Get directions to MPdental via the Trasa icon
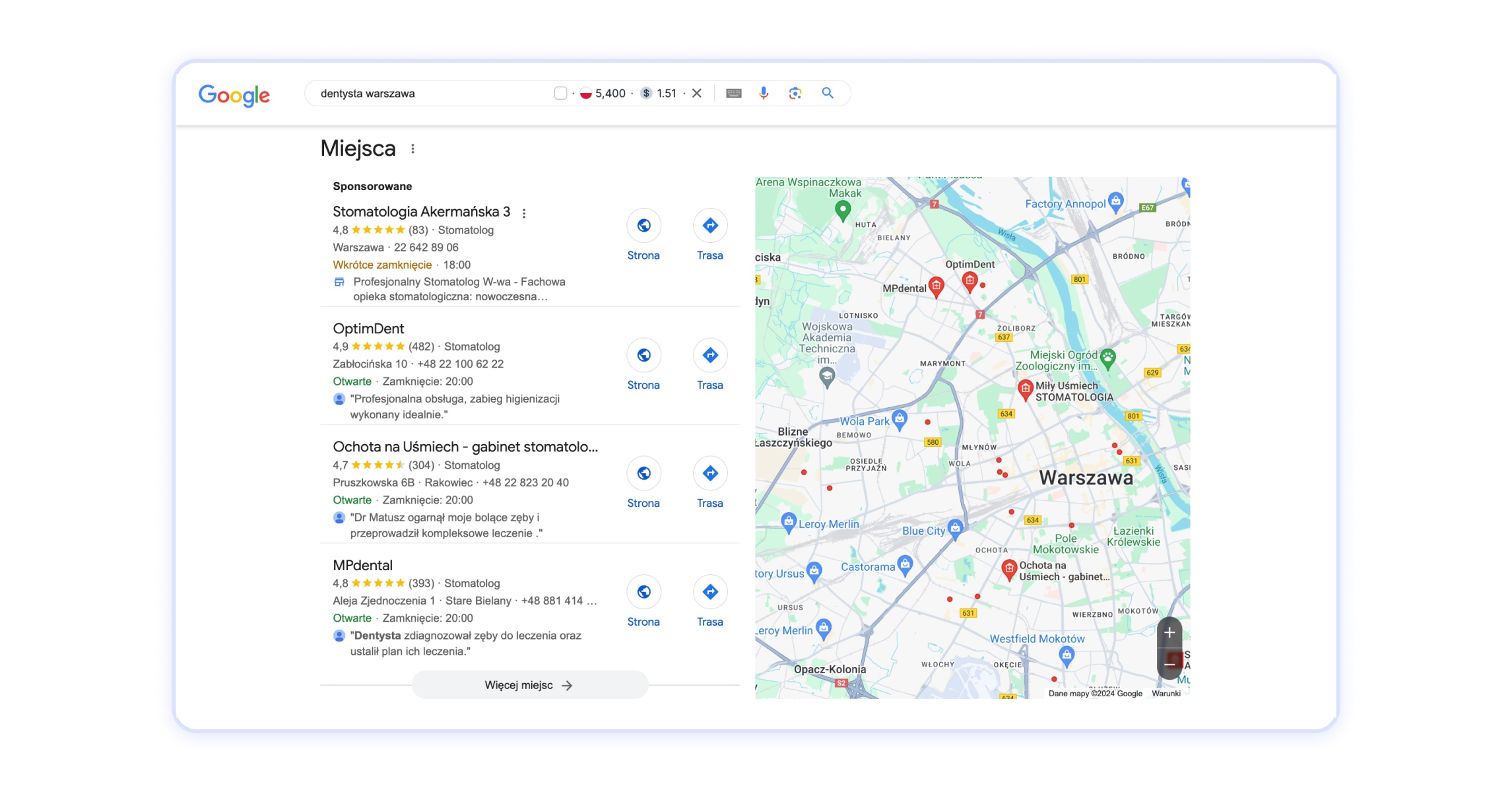 coord(709,592)
